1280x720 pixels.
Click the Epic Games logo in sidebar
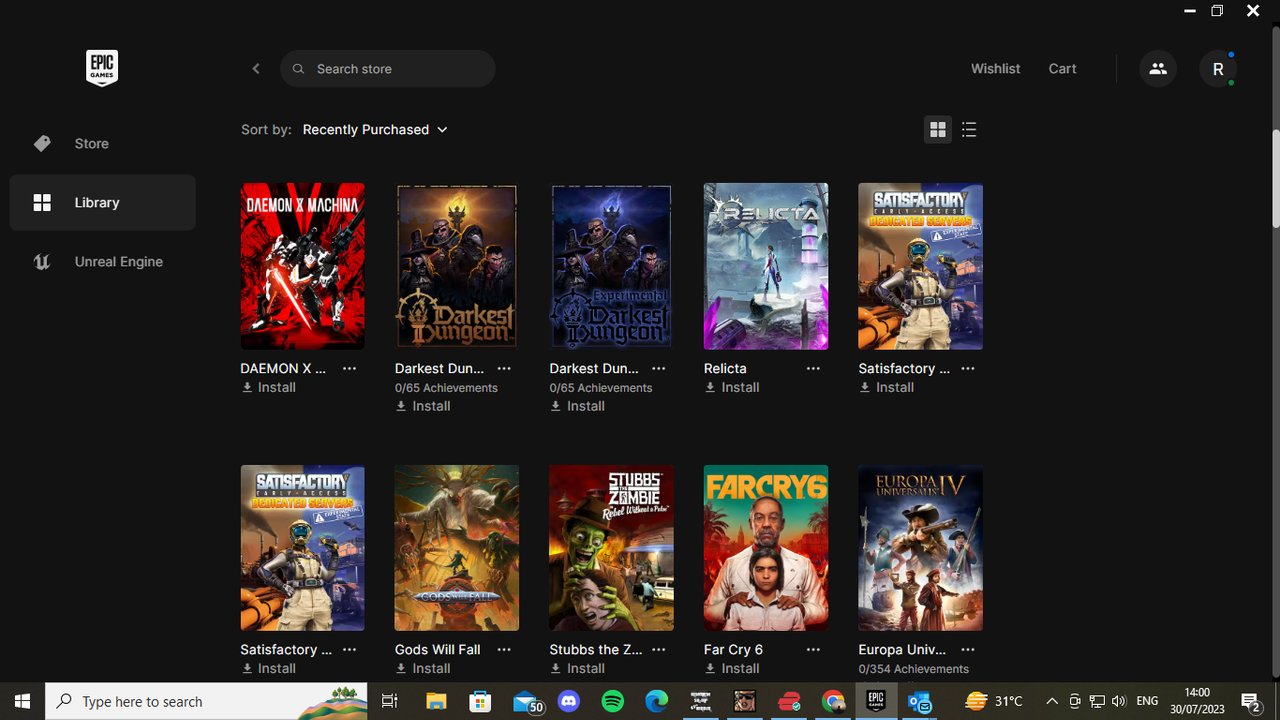(102, 68)
